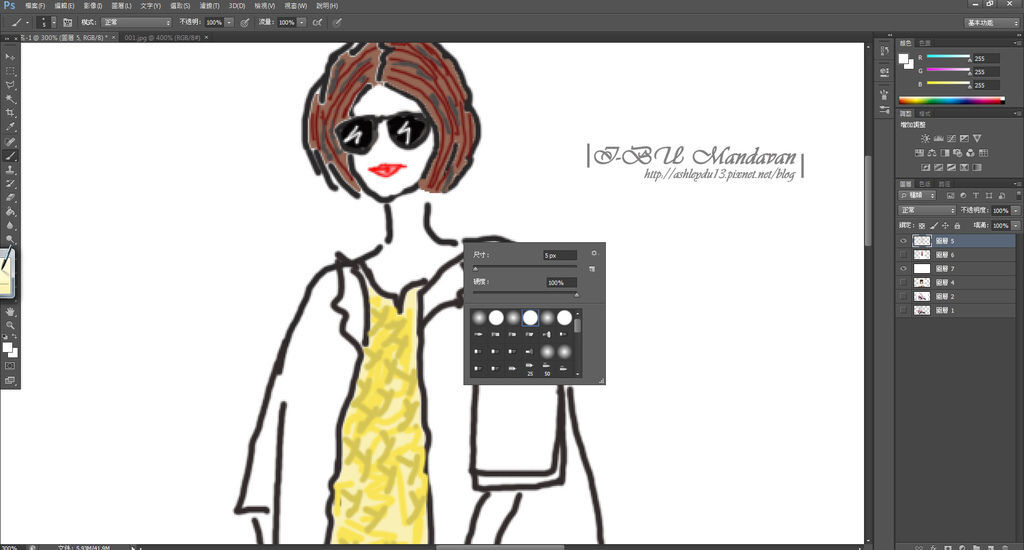Select the Hand tool
Viewport: 1024px width, 550px height.
tap(10, 312)
